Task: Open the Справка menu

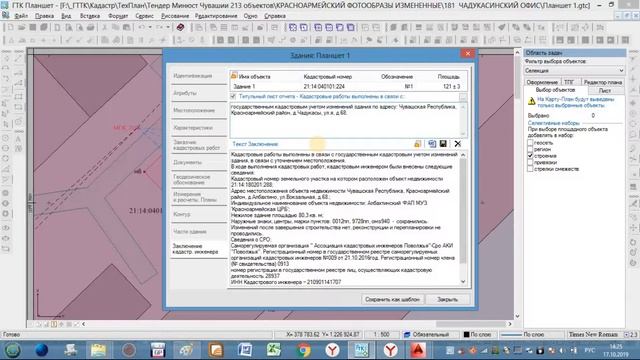Action: click(275, 16)
